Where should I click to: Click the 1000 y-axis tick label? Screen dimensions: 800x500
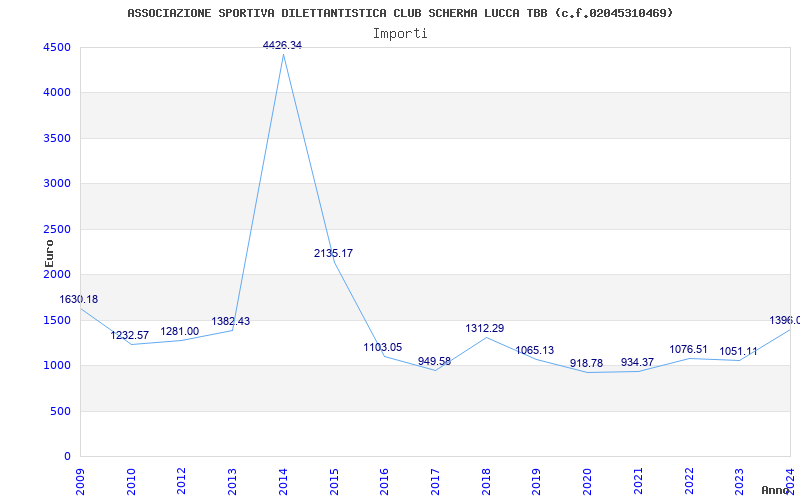pyautogui.click(x=57, y=366)
